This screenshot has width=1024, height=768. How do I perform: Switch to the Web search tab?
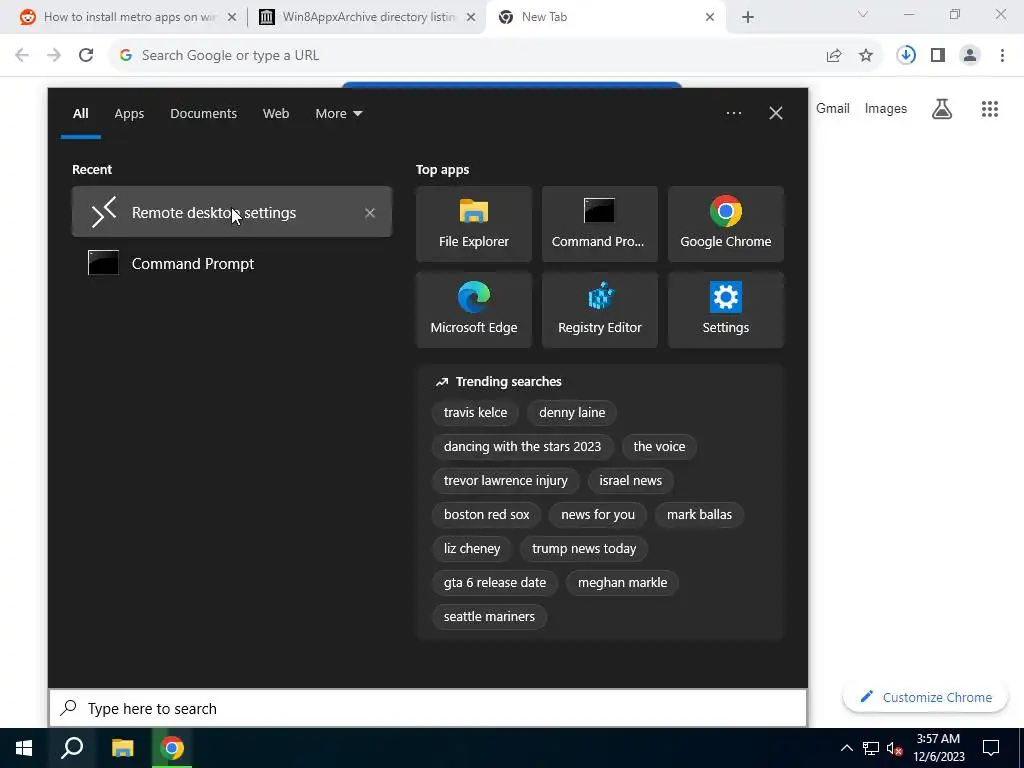276,114
